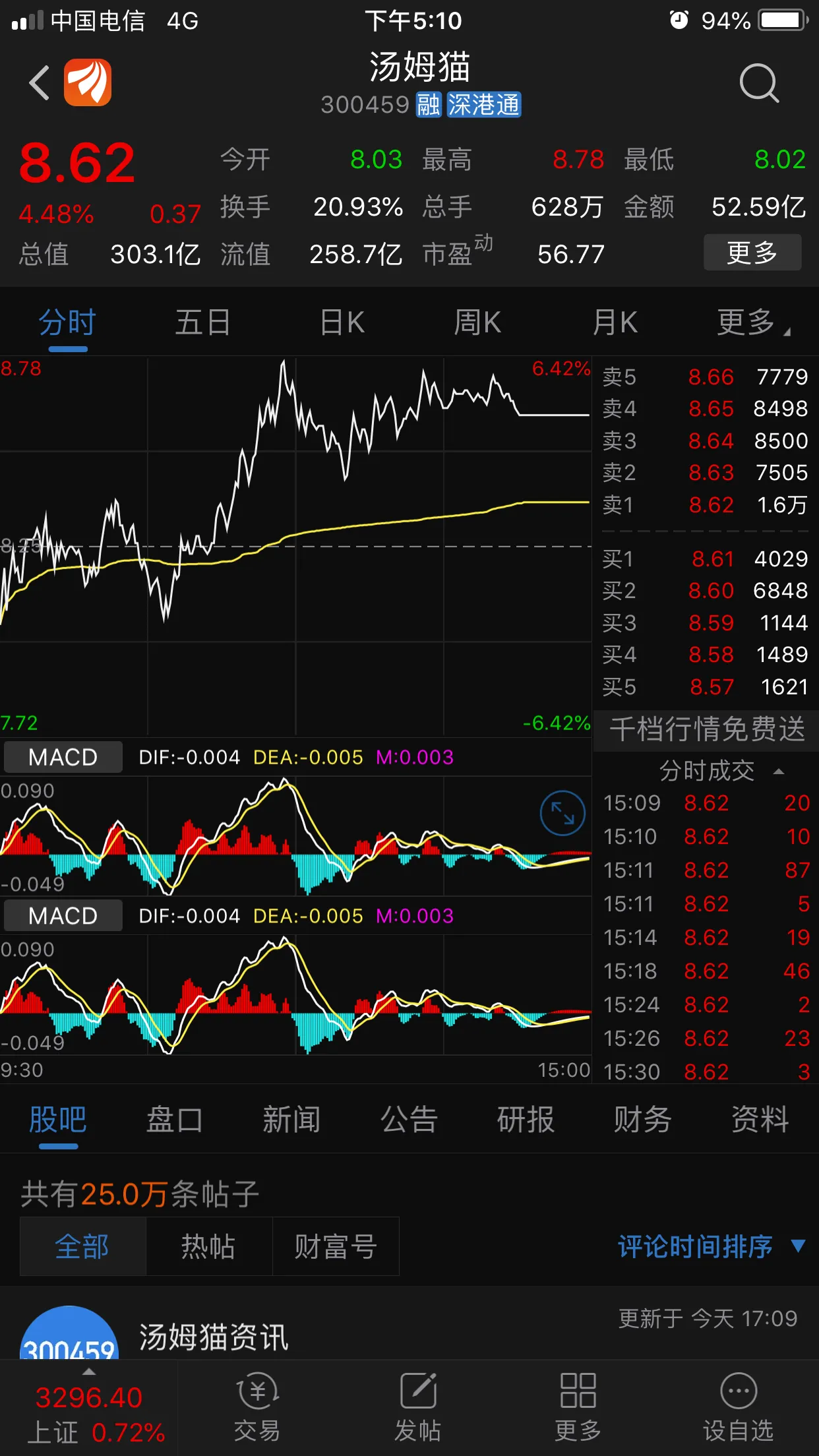Viewport: 819px width, 1456px height.
Task: Select the 财务 section tab
Action: coord(643,1119)
